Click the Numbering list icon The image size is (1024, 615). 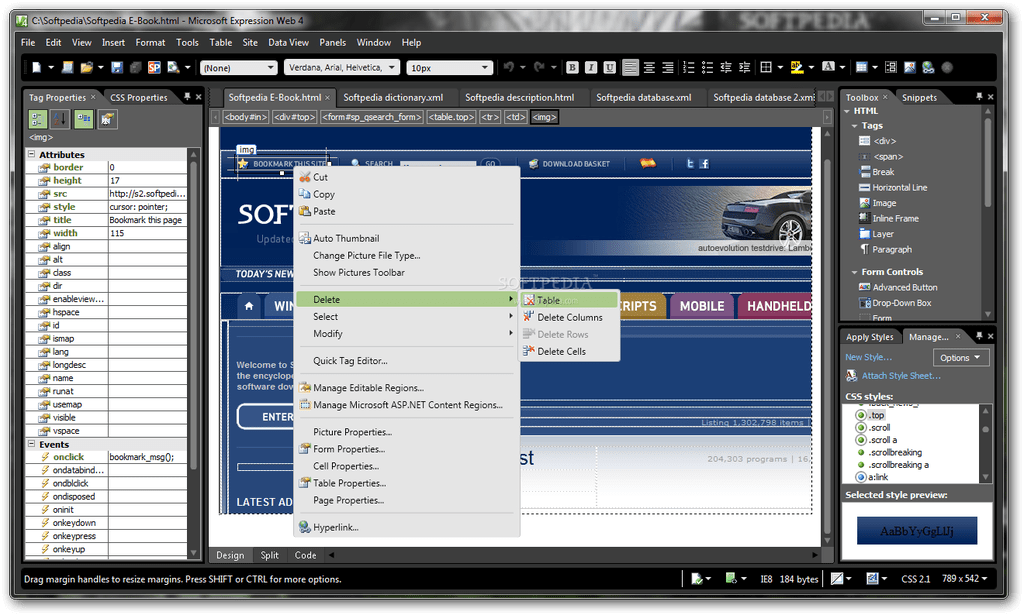(x=688, y=67)
